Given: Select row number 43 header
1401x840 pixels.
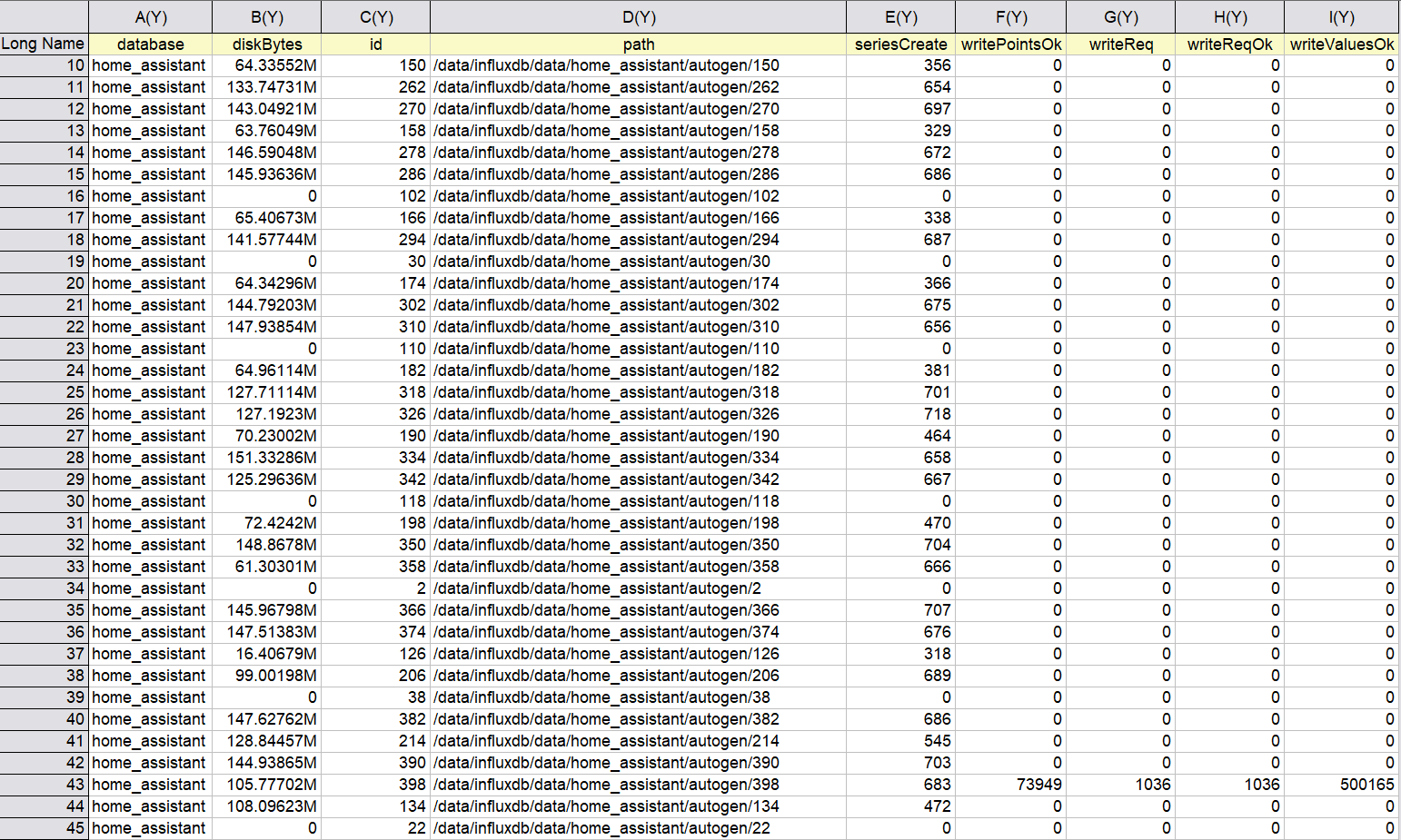Looking at the screenshot, I should [44, 785].
